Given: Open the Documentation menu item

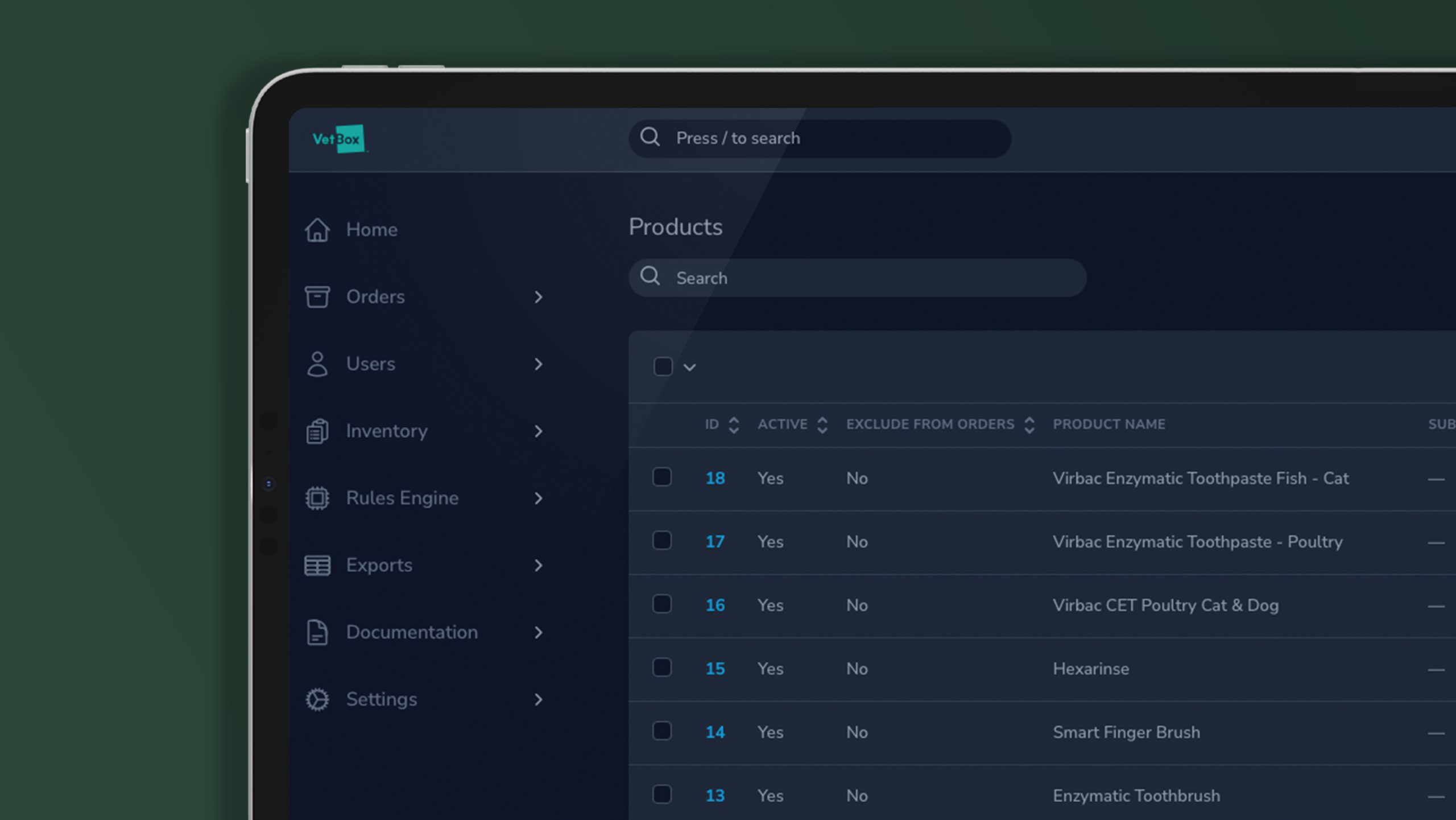Looking at the screenshot, I should (412, 632).
